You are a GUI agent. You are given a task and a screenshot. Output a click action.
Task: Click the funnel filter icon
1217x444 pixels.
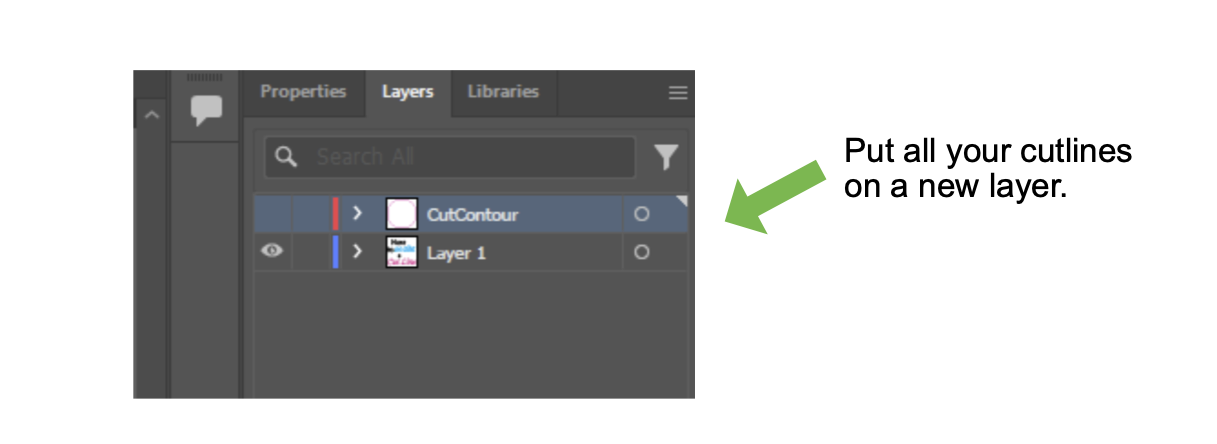(666, 157)
